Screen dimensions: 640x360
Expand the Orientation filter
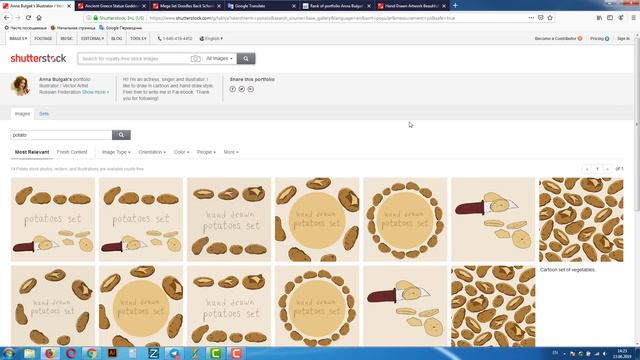pos(152,152)
